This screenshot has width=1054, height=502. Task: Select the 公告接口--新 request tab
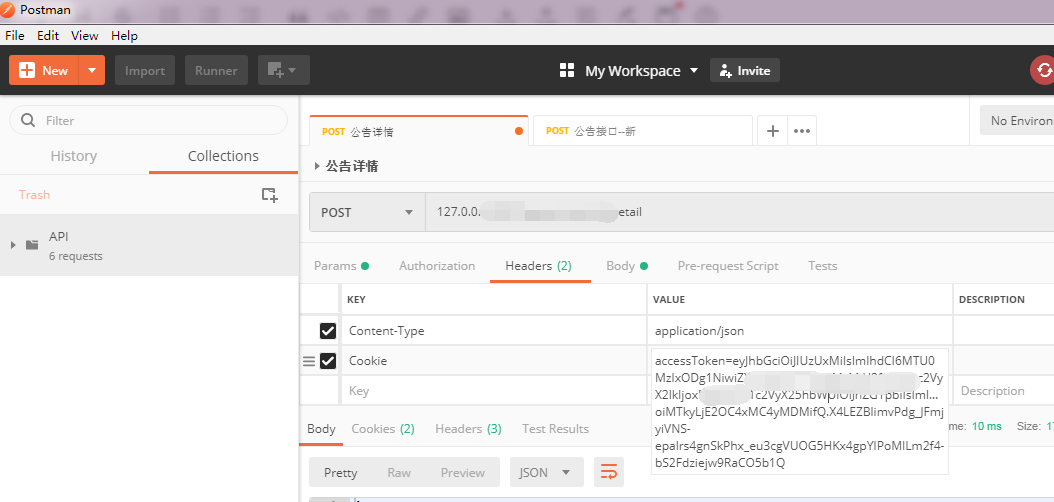point(642,131)
